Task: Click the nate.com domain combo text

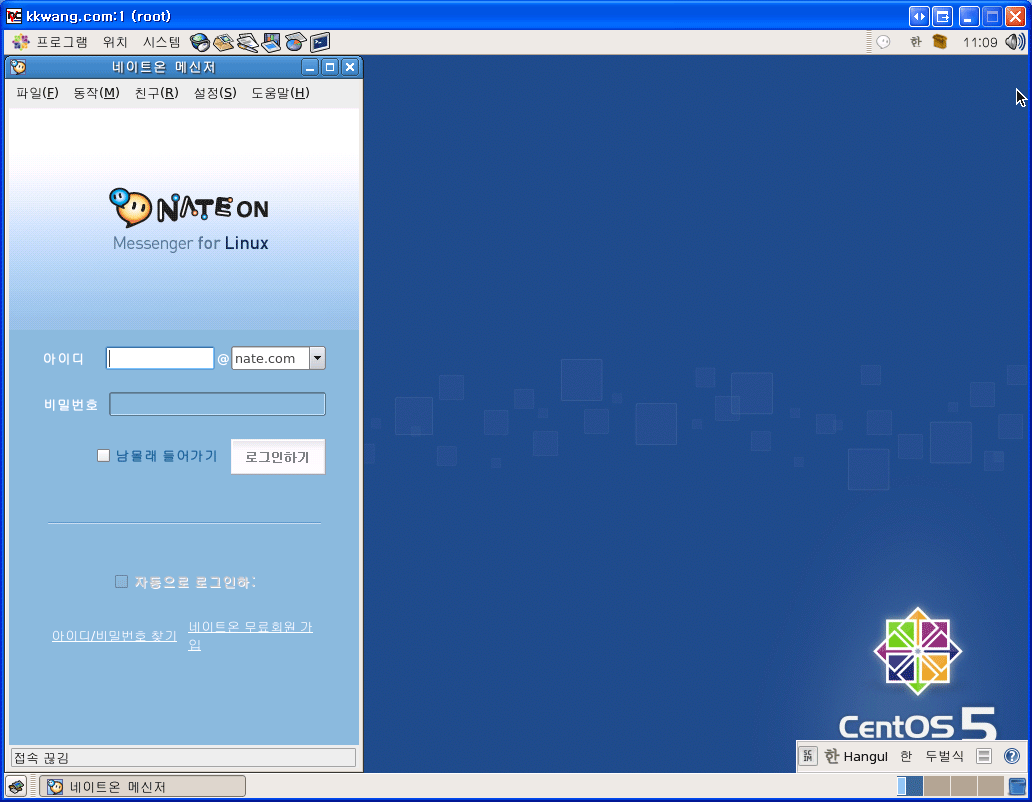Action: coord(270,358)
